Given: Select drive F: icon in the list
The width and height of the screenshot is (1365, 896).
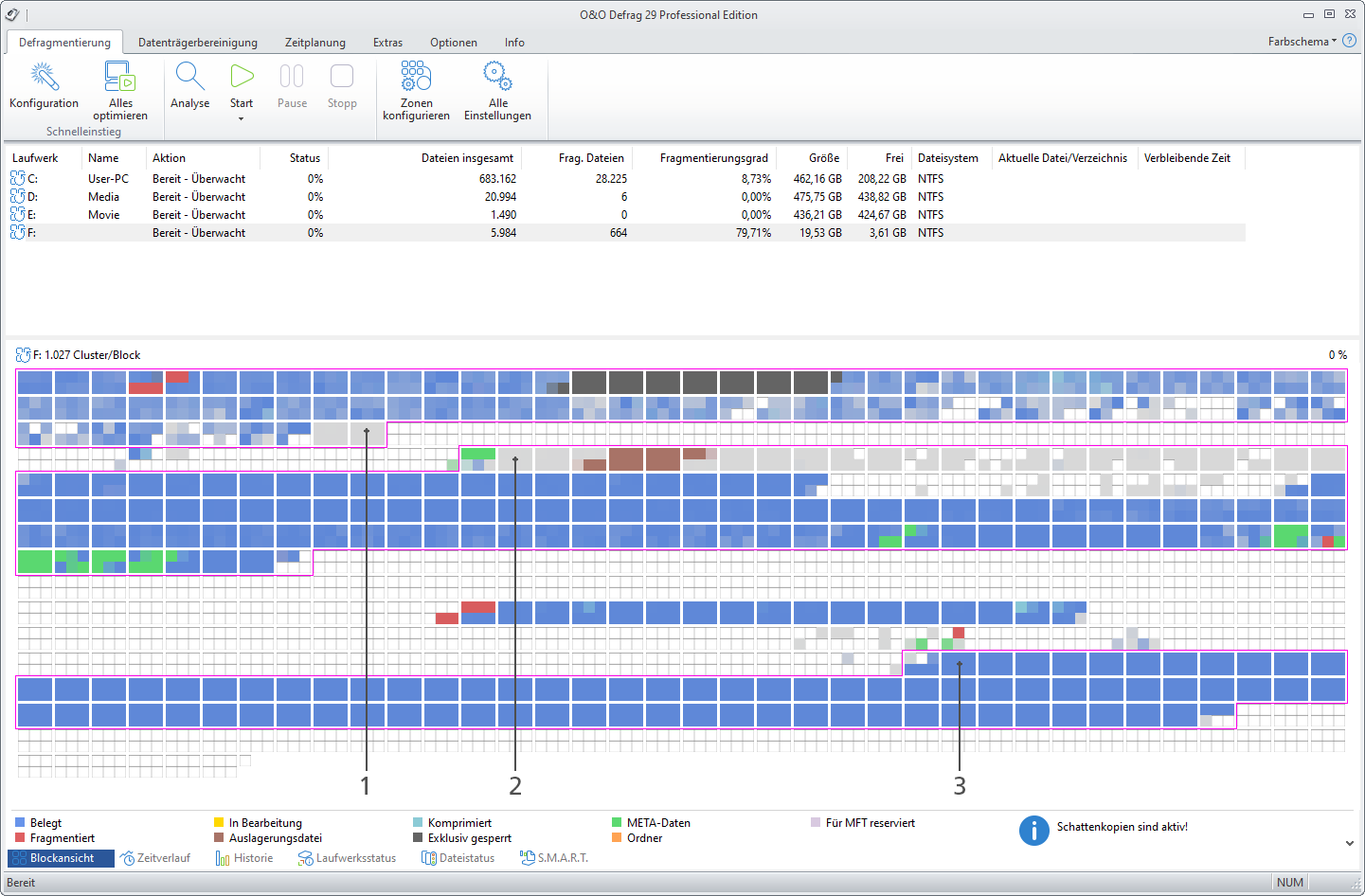Looking at the screenshot, I should (17, 232).
